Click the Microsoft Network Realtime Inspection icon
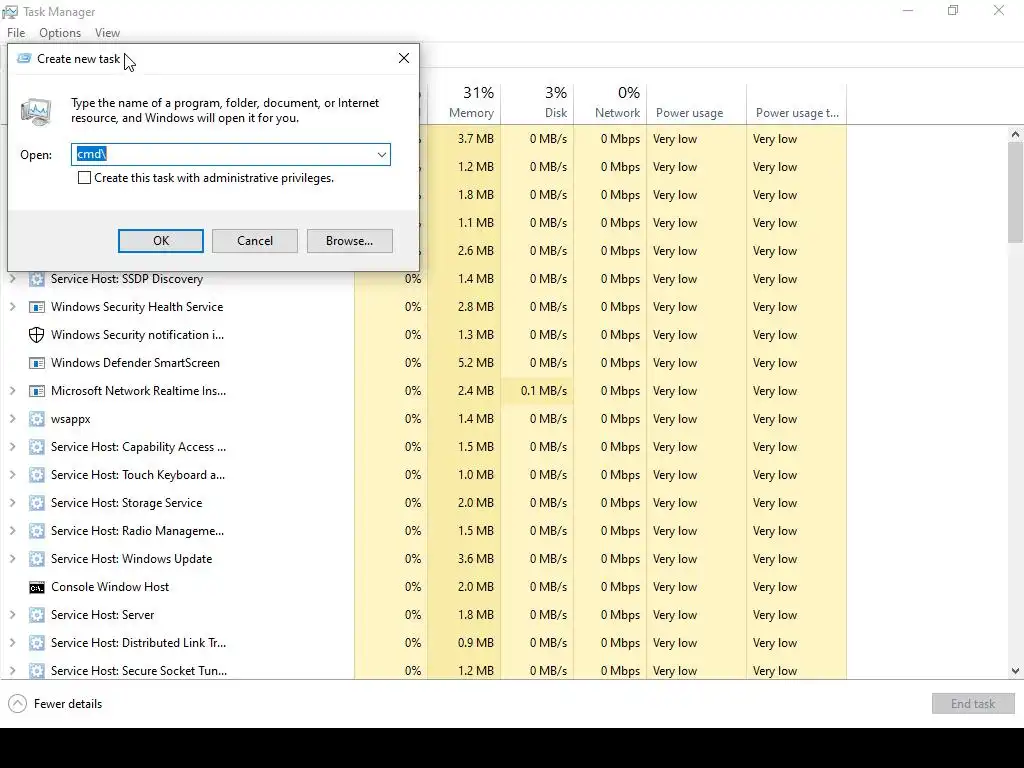This screenshot has width=1024, height=768. (x=37, y=391)
